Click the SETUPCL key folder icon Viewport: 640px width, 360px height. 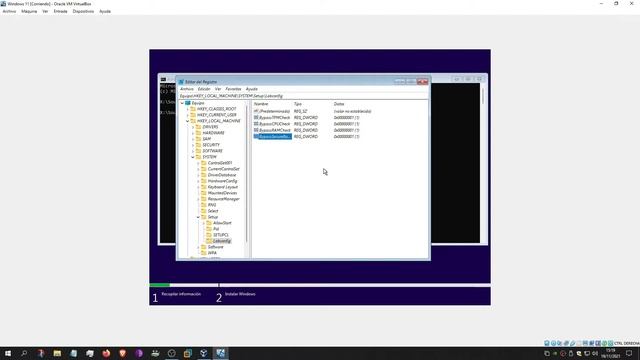point(209,235)
